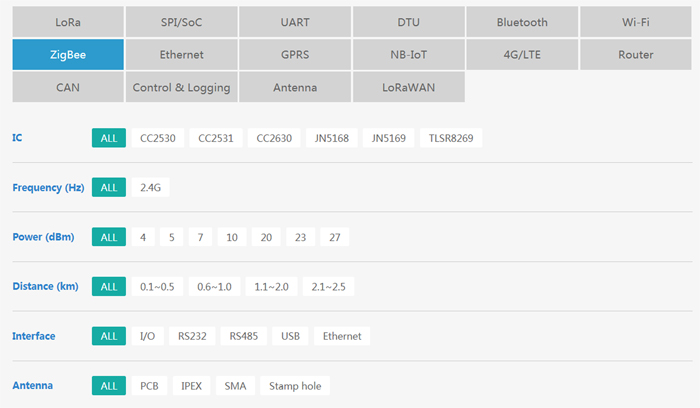Select the 4G/LTE category tab
This screenshot has height=408, width=700.
(x=522, y=55)
